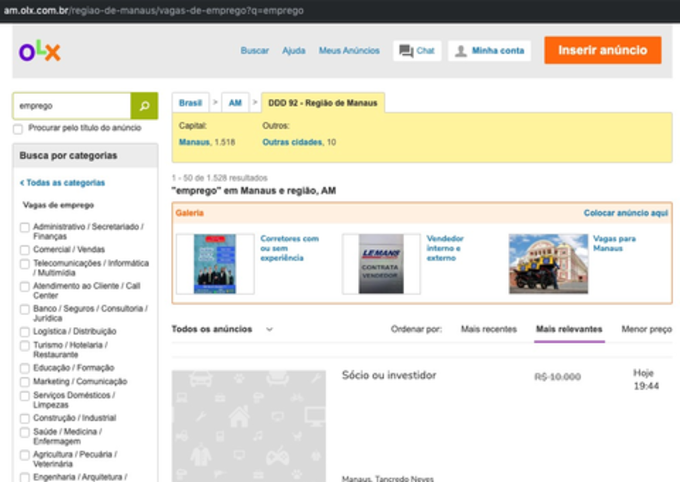Open the Corretores gallery ad thumbnail

point(214,264)
